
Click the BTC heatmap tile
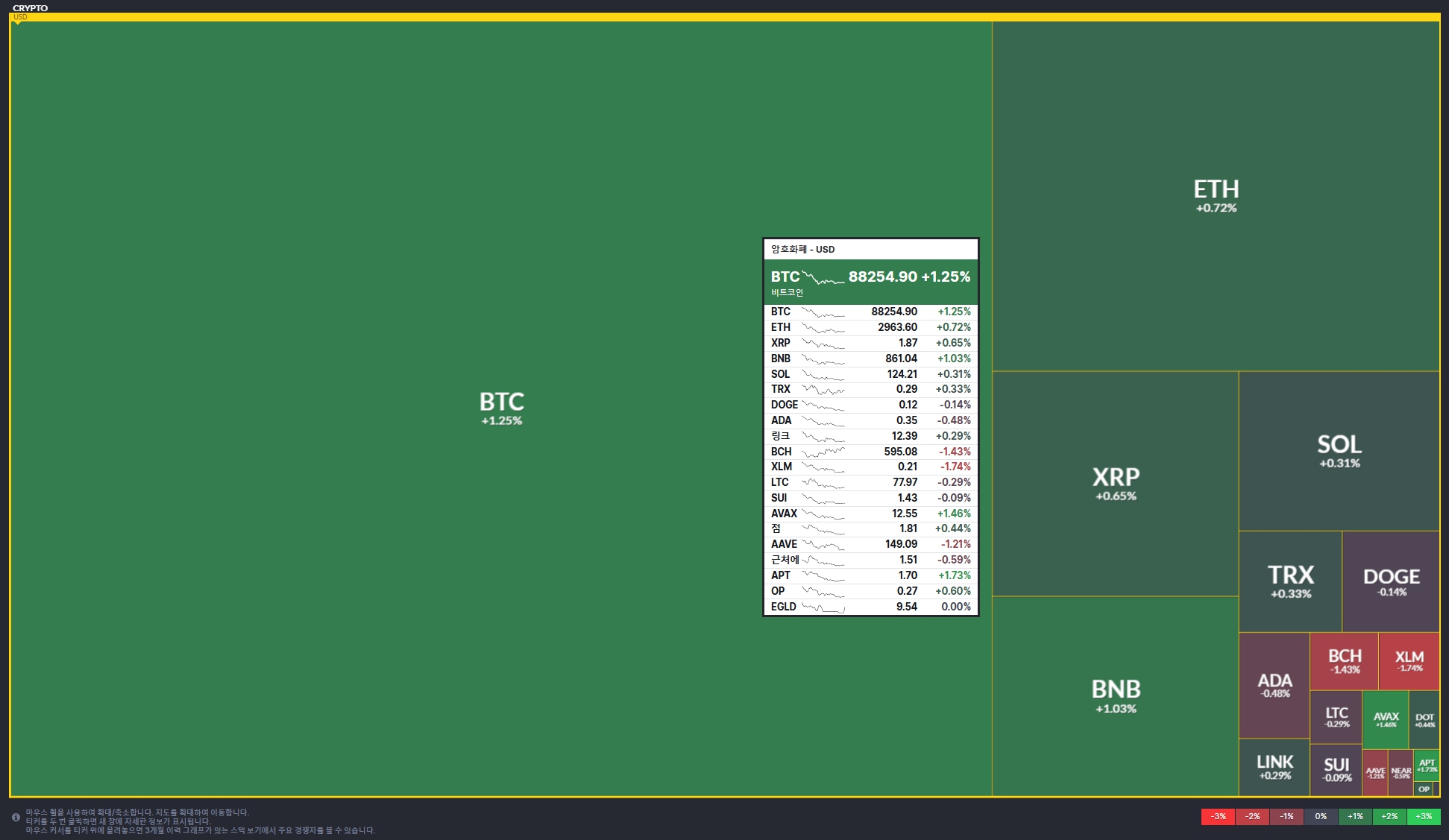(x=501, y=408)
